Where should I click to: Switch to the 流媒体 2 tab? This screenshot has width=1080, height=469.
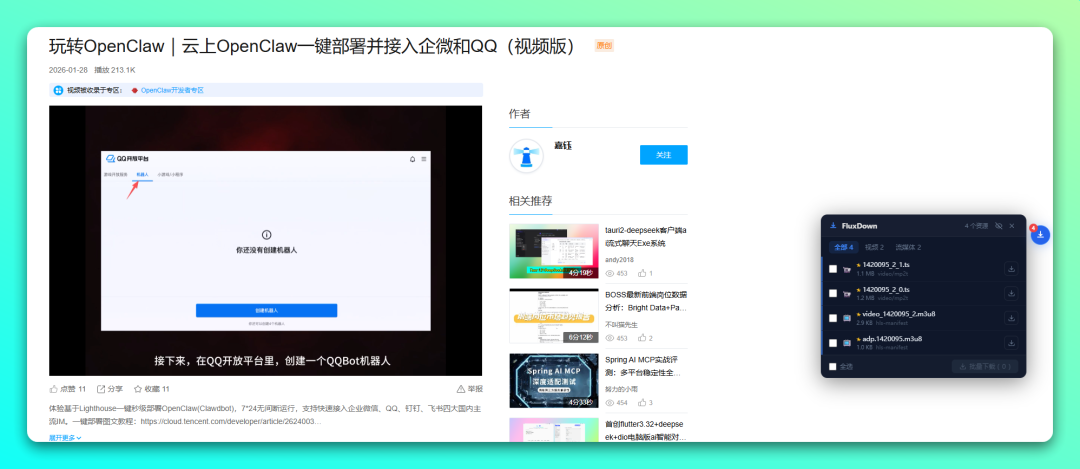point(908,247)
